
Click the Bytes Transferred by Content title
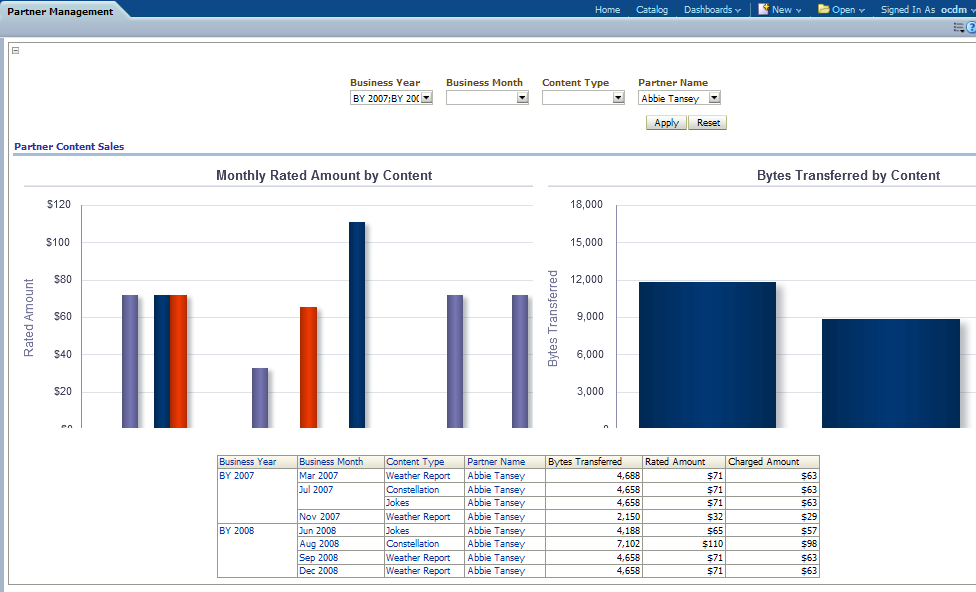[848, 176]
